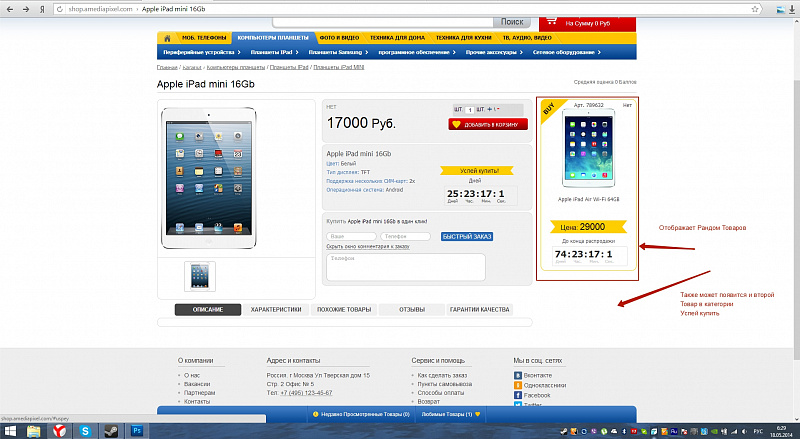Open МОБ. ТЕЛЕФОНЫ category
The height and width of the screenshot is (439, 800).
click(204, 38)
